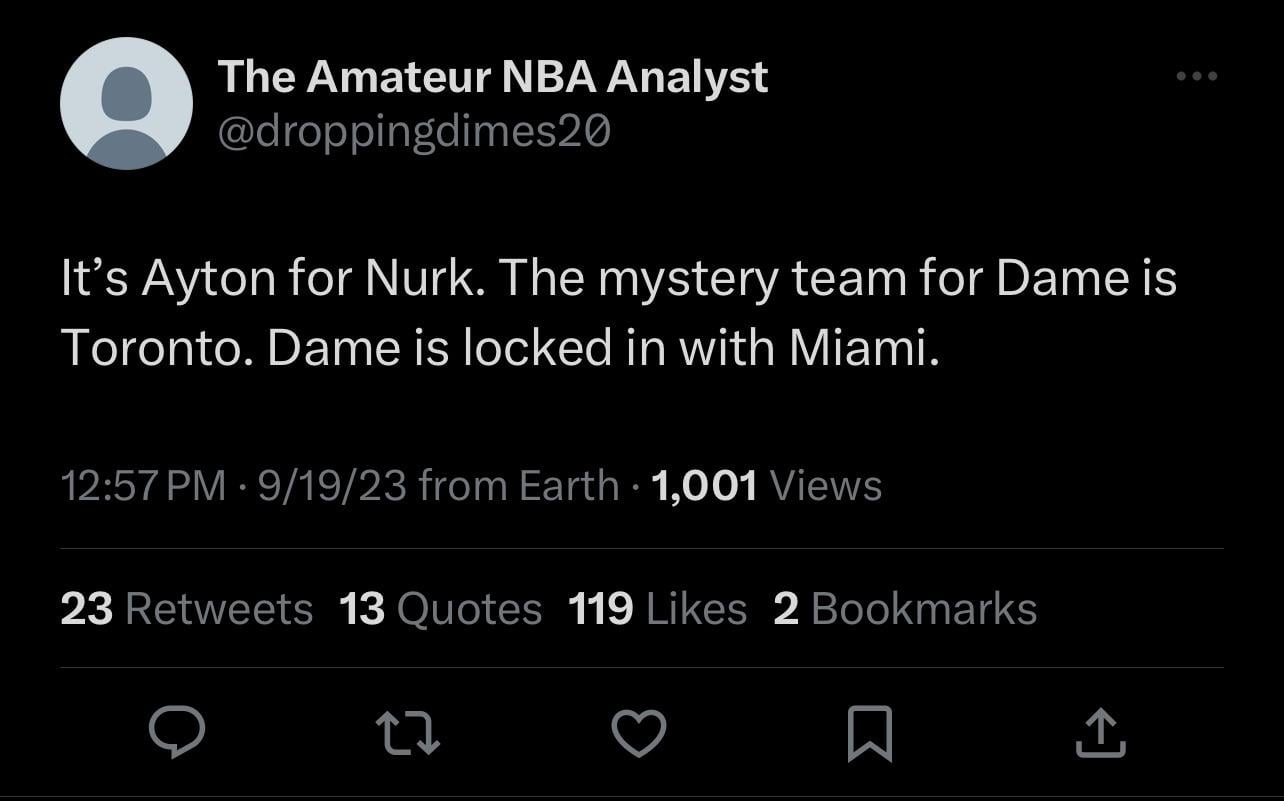Open the default profile avatar picture
The width and height of the screenshot is (1284, 801).
coord(126,104)
